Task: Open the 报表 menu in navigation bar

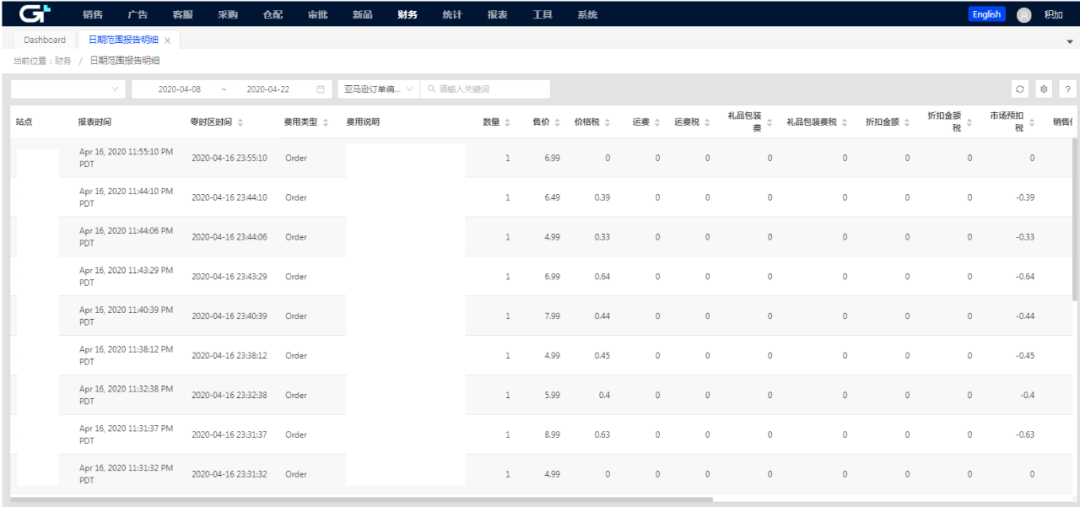Action: click(497, 15)
